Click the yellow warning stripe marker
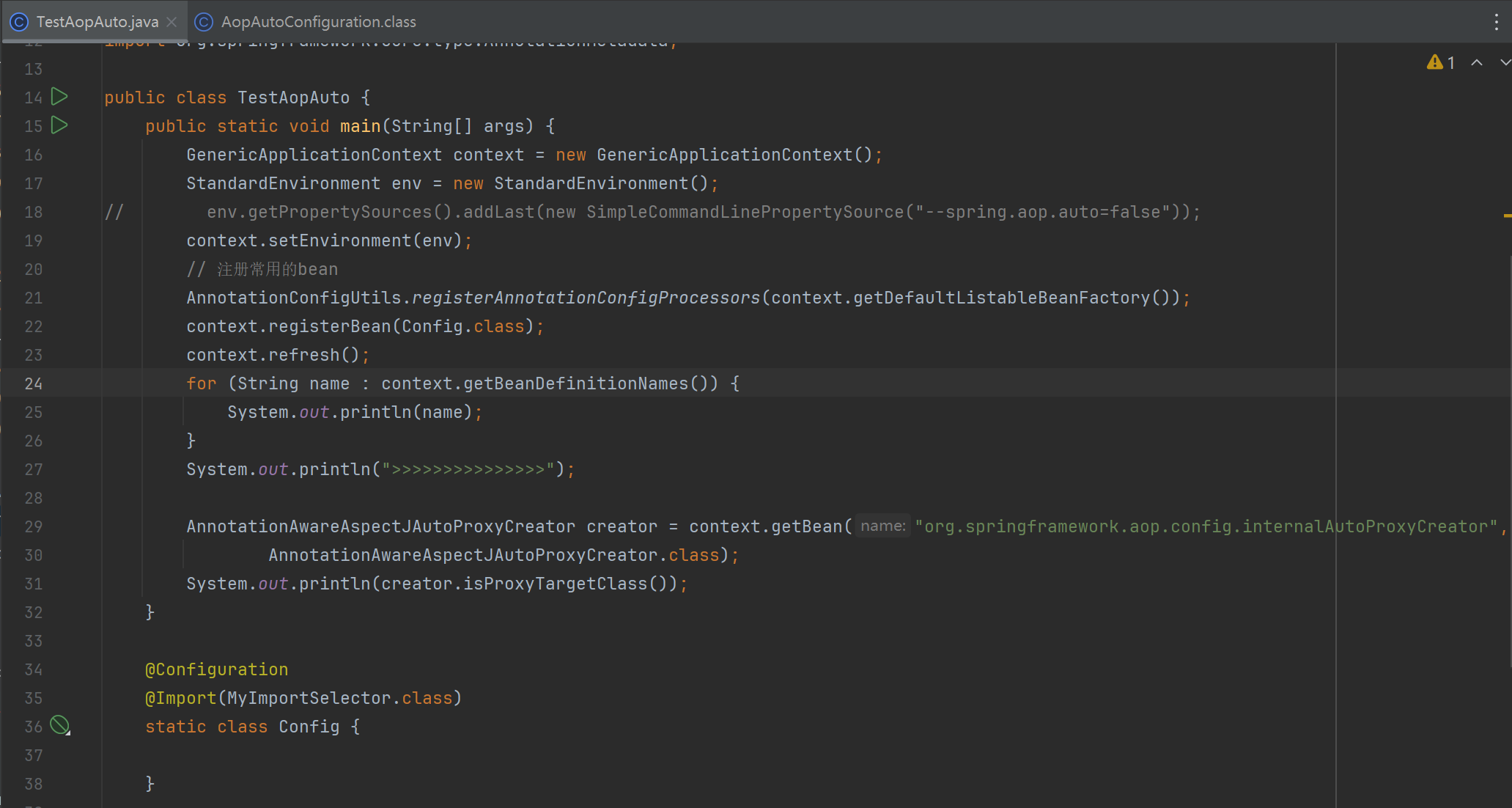Image resolution: width=1512 pixels, height=808 pixels. 1507,216
